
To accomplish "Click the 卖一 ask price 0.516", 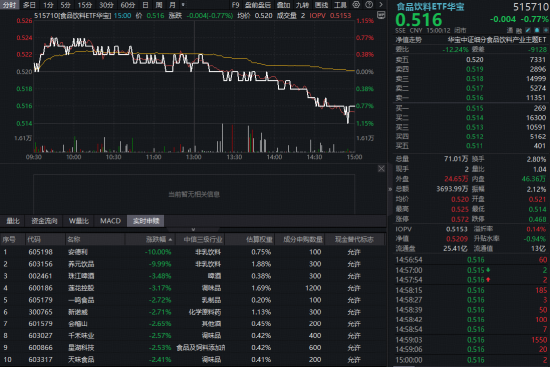I will 475,98.
